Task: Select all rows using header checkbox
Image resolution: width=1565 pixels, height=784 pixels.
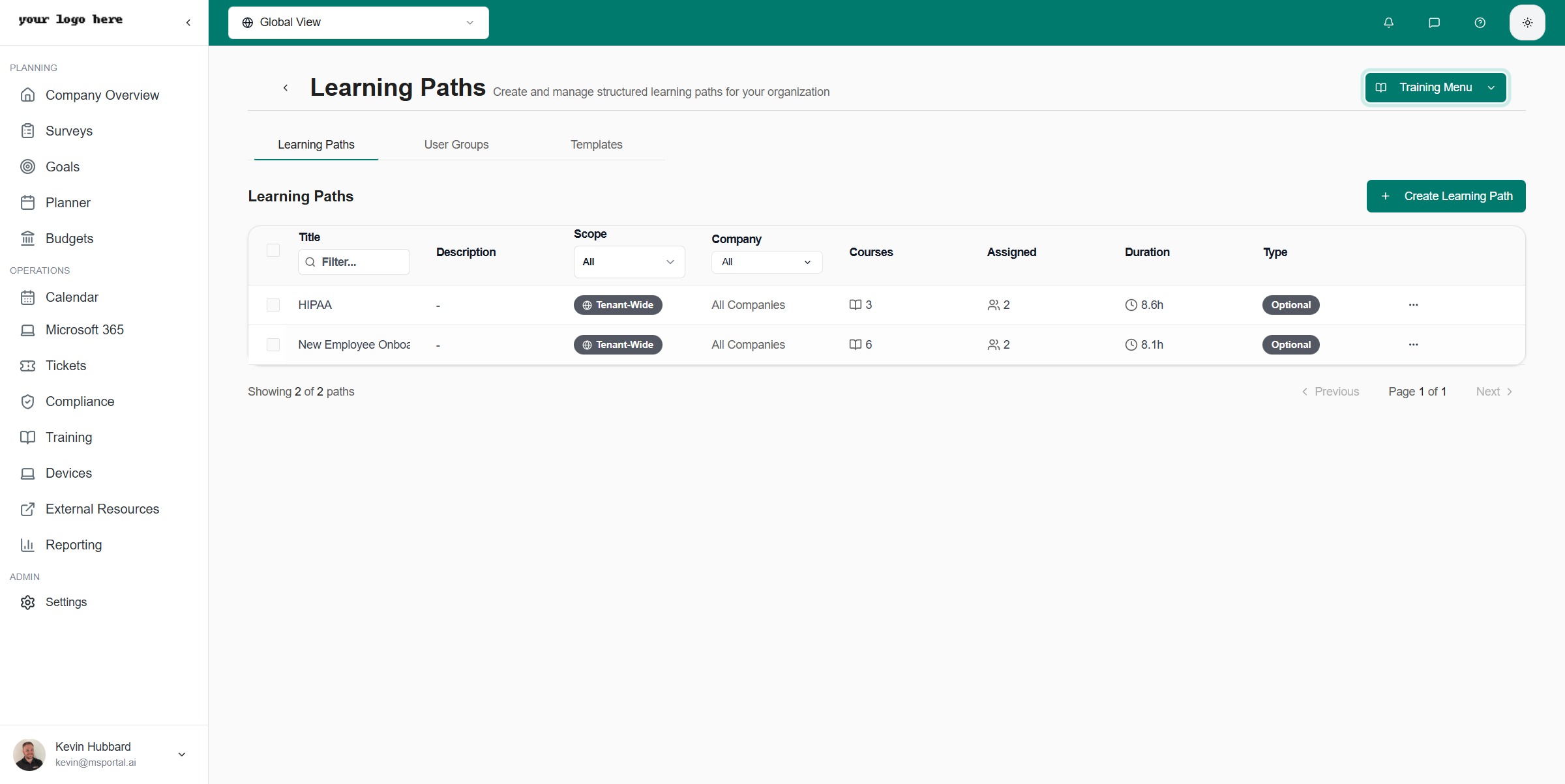Action: tap(273, 250)
